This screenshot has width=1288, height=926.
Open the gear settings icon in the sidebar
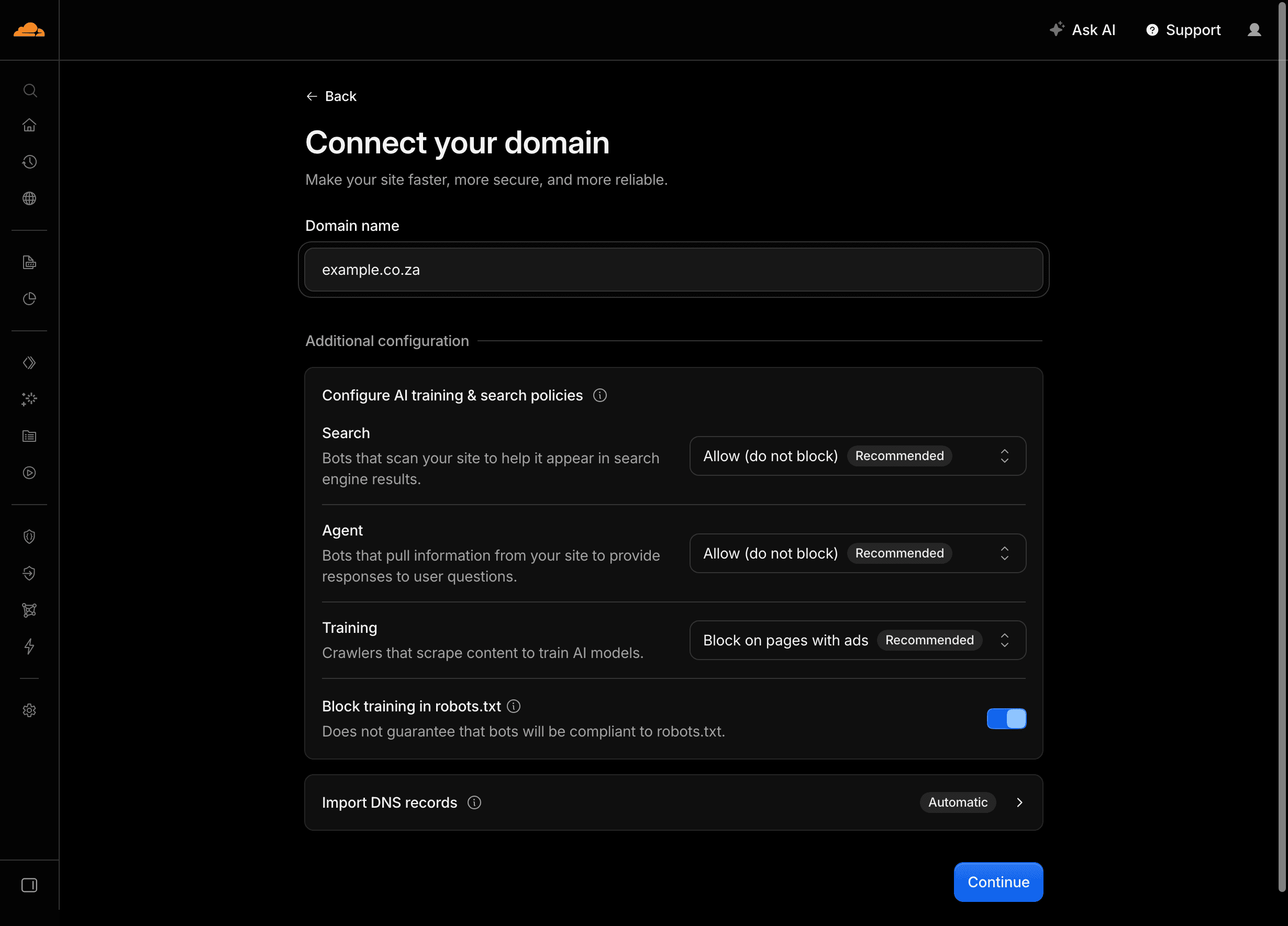coord(29,710)
